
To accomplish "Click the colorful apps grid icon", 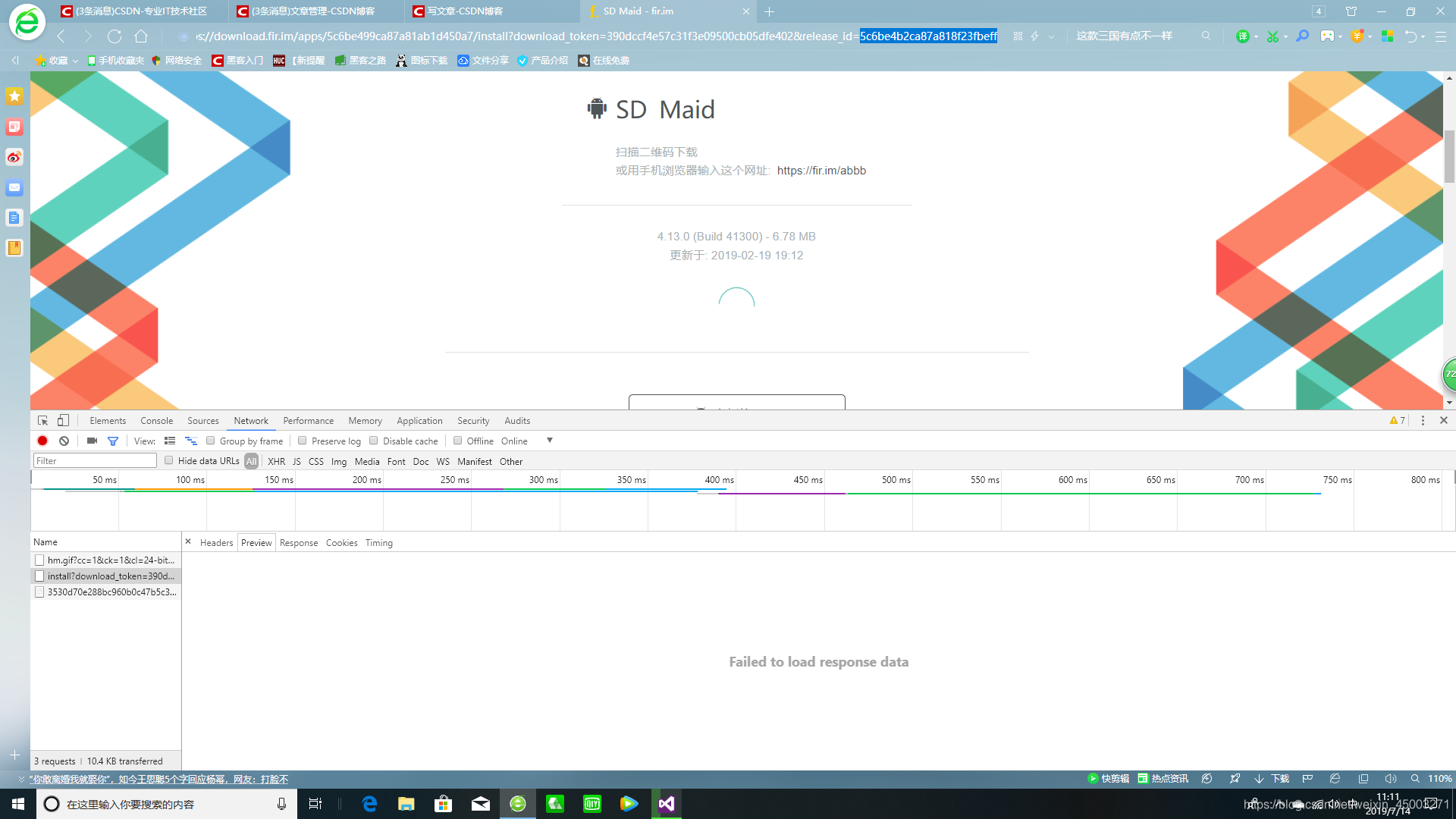I will point(1388,36).
